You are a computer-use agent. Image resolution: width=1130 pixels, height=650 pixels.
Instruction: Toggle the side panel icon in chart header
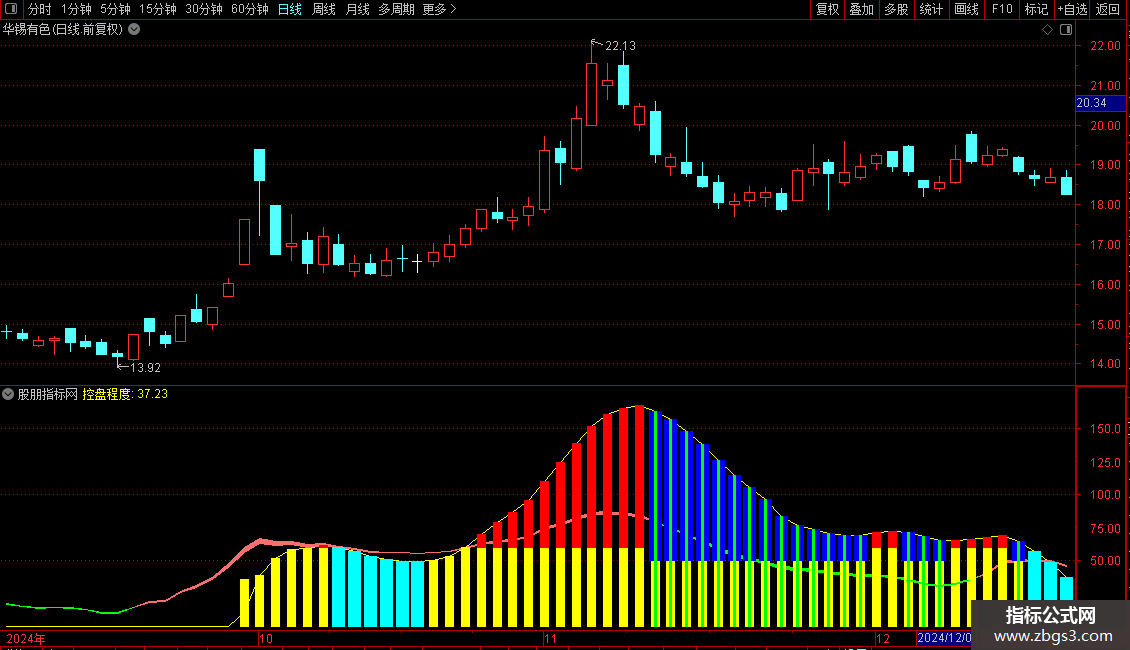click(x=1066, y=30)
